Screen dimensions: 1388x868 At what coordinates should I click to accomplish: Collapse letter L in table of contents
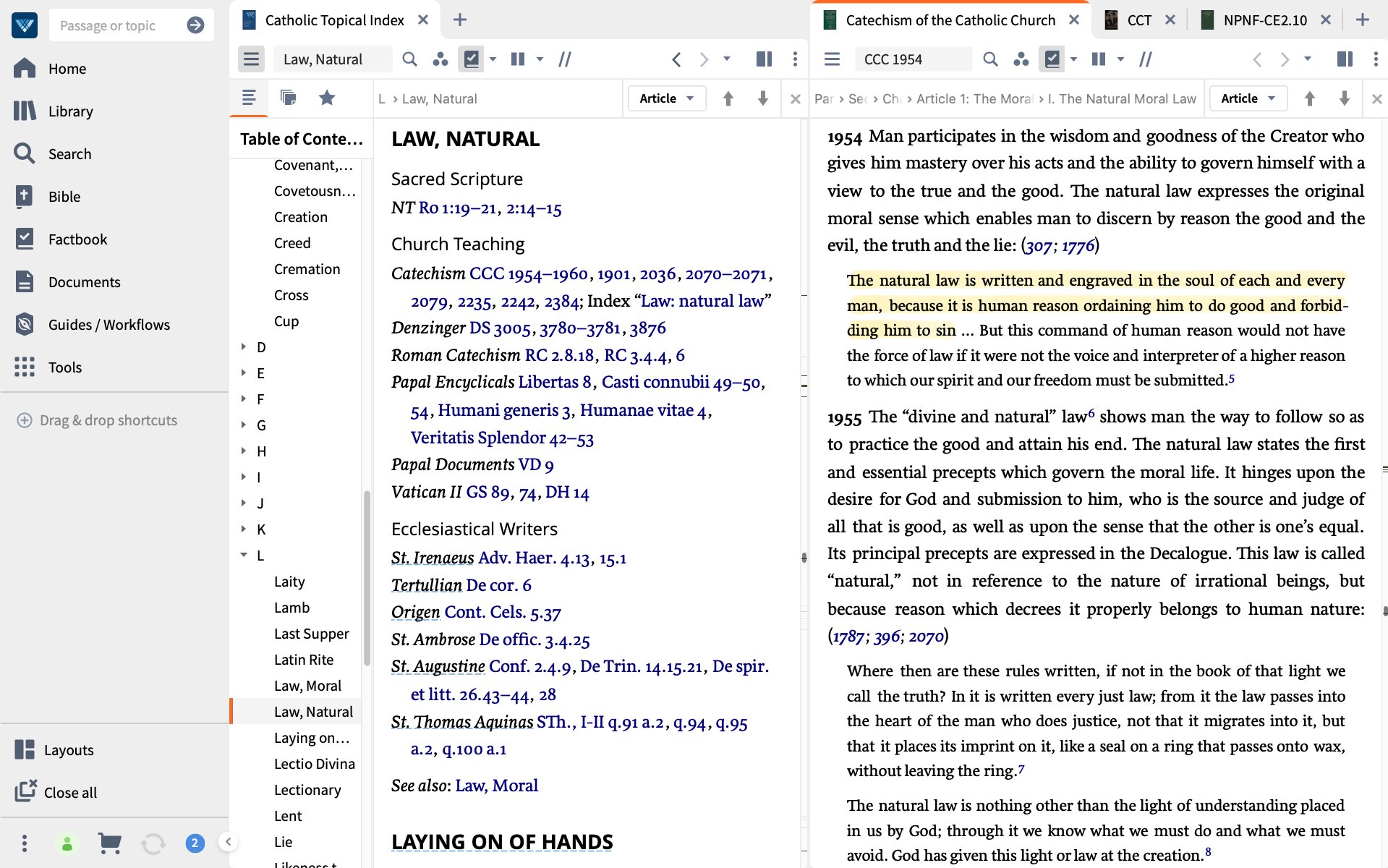click(x=244, y=556)
